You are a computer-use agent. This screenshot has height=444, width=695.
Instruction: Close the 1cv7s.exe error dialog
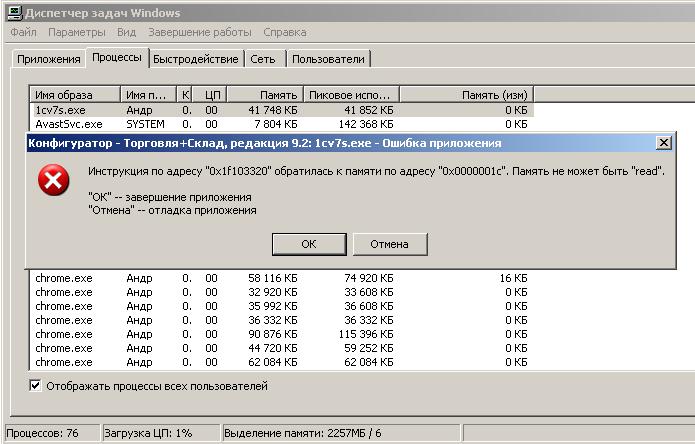point(664,143)
